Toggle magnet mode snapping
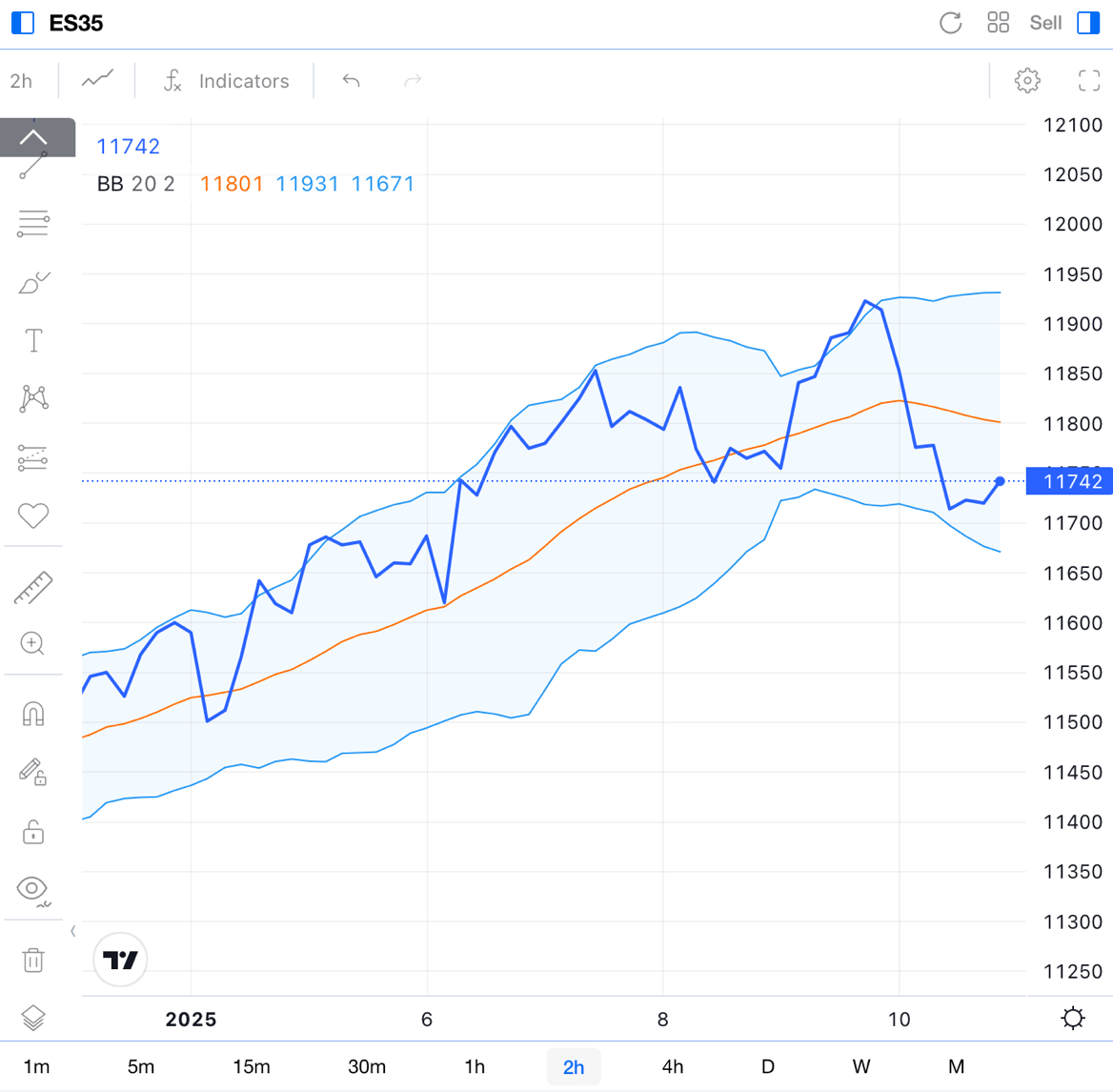The image size is (1113, 1092). click(33, 714)
